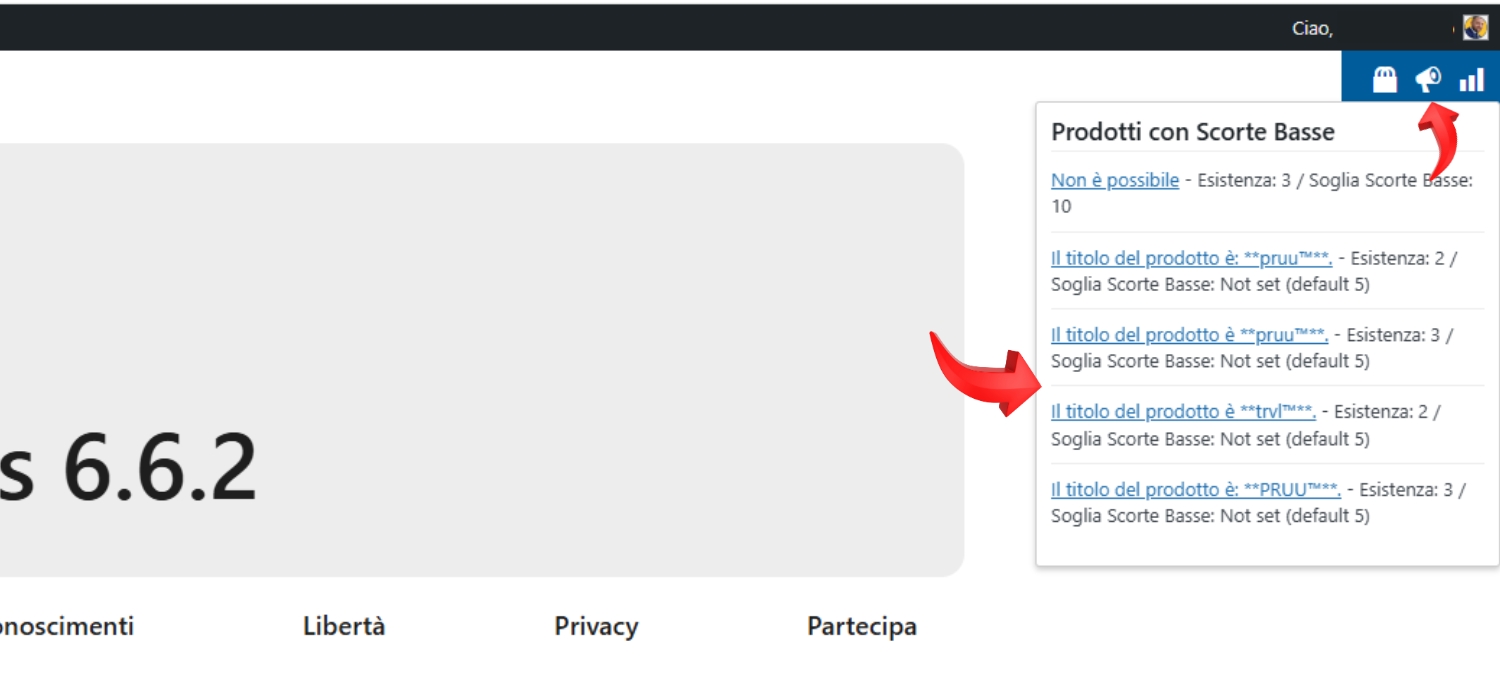This screenshot has height=700, width=1500.
Task: Switch to the Libertà tab
Action: coord(344,626)
